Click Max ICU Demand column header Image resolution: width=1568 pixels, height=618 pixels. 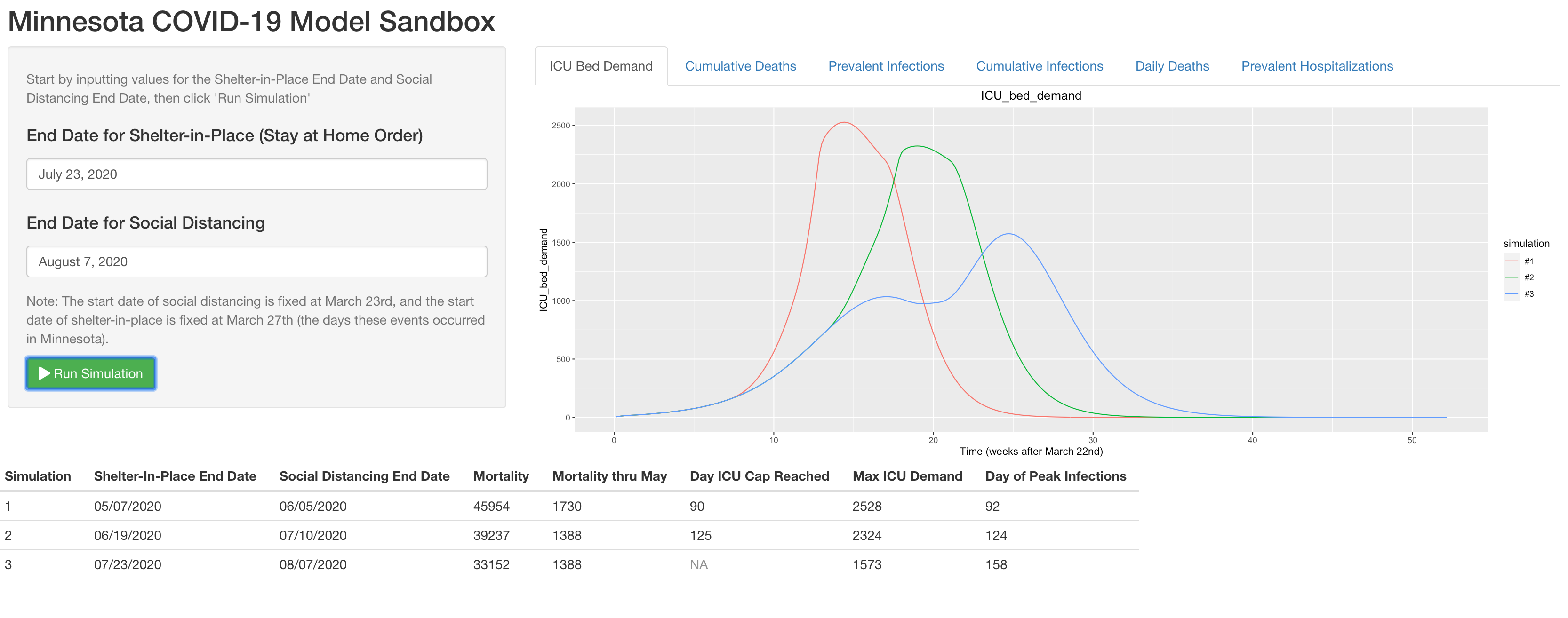click(907, 476)
